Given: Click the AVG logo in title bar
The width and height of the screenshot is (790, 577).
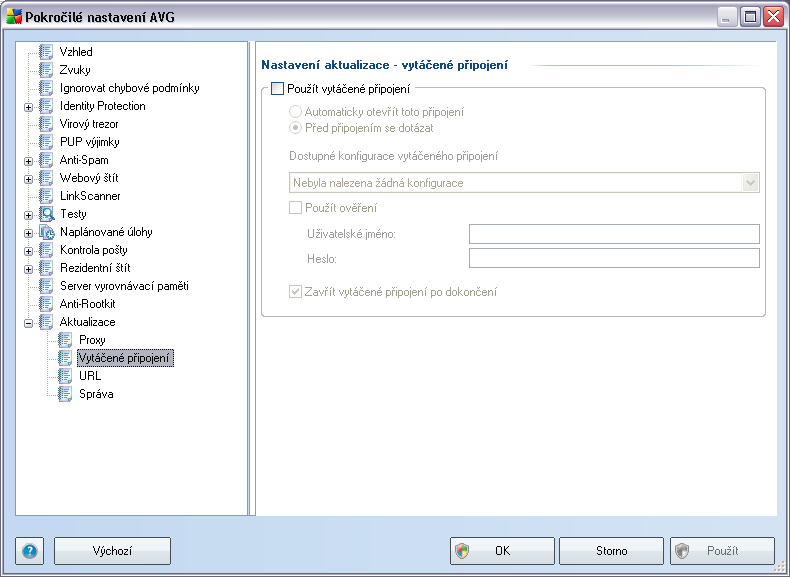Looking at the screenshot, I should tap(14, 17).
